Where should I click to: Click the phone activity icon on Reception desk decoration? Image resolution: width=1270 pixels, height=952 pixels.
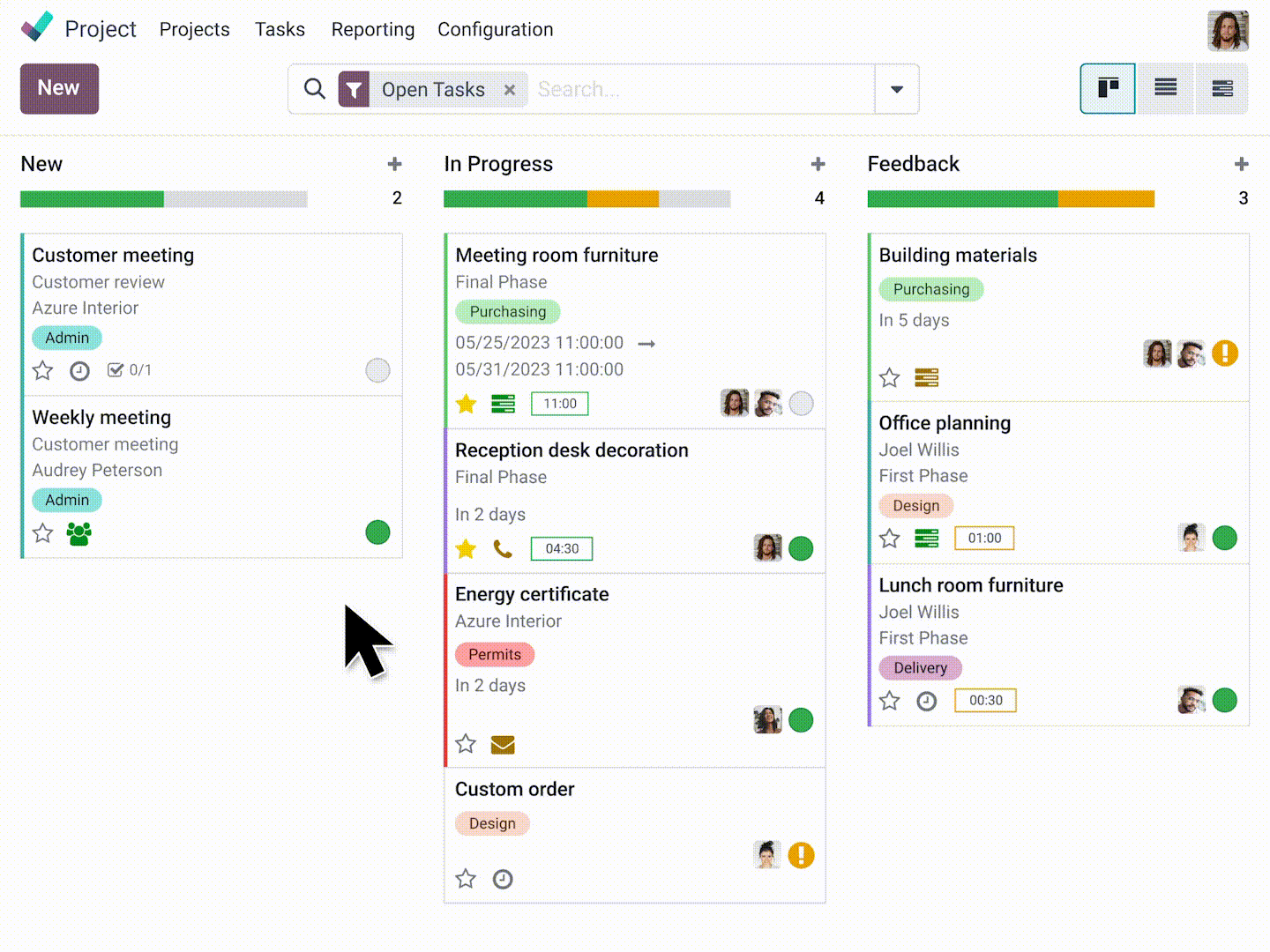tap(503, 549)
